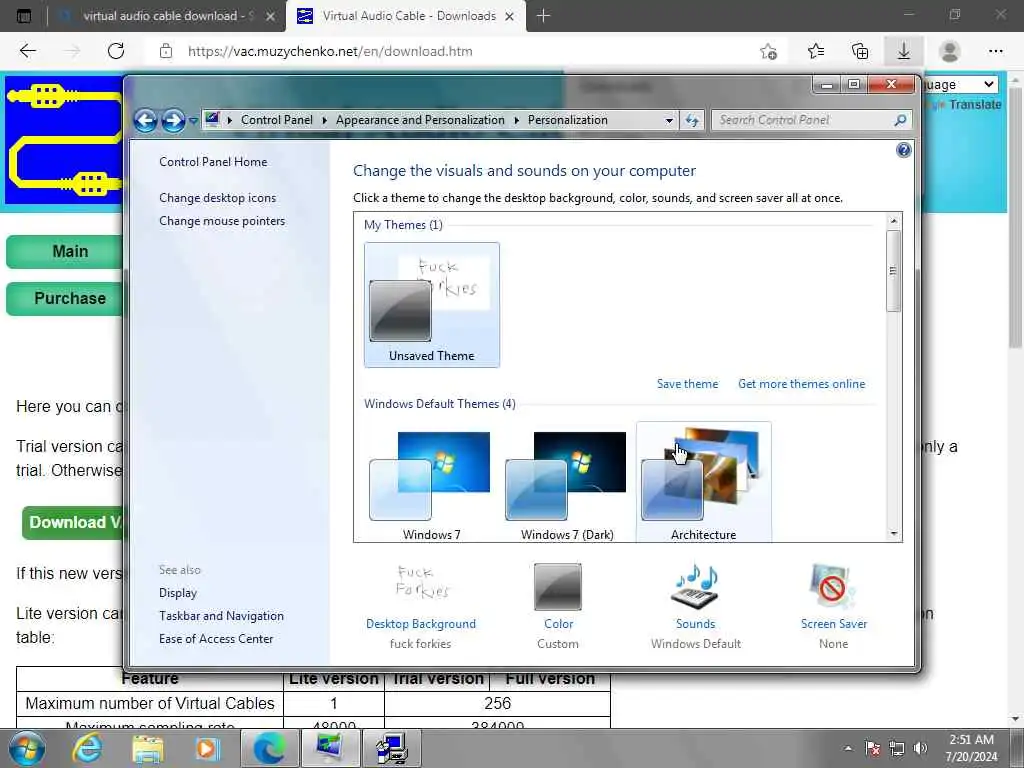Open the browser Collections icon
Screen dimensions: 1024x768
[x=860, y=51]
